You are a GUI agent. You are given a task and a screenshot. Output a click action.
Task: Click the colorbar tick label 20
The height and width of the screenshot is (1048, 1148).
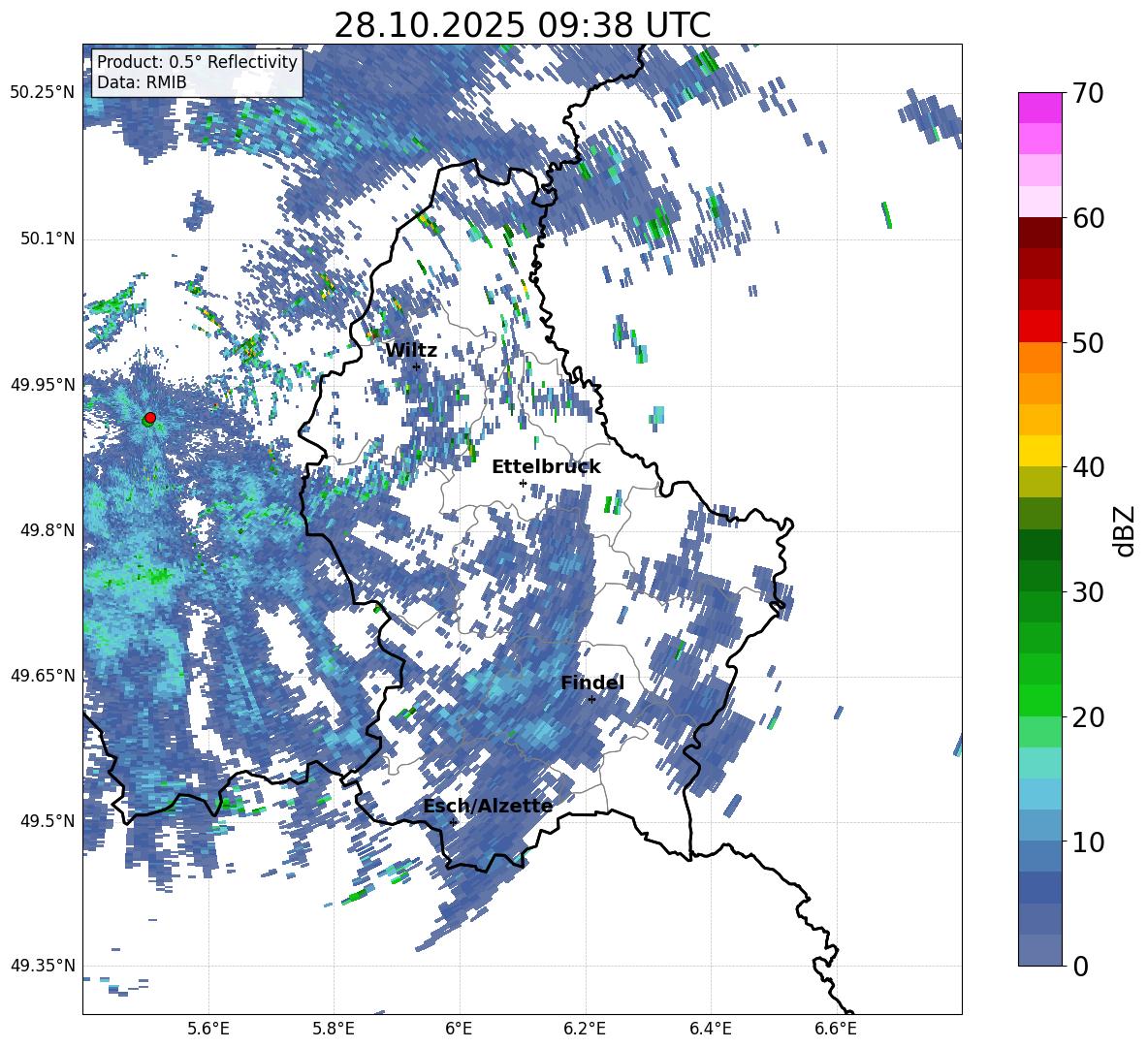pos(1088,716)
